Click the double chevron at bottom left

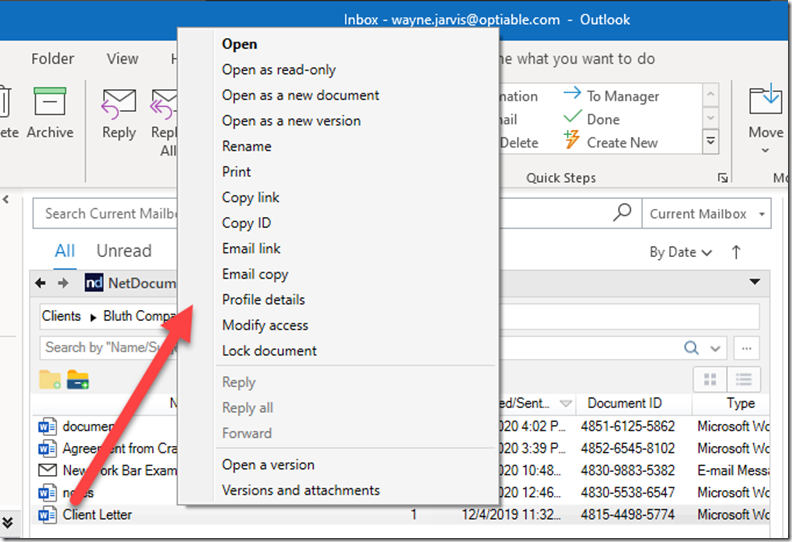pyautogui.click(x=8, y=523)
